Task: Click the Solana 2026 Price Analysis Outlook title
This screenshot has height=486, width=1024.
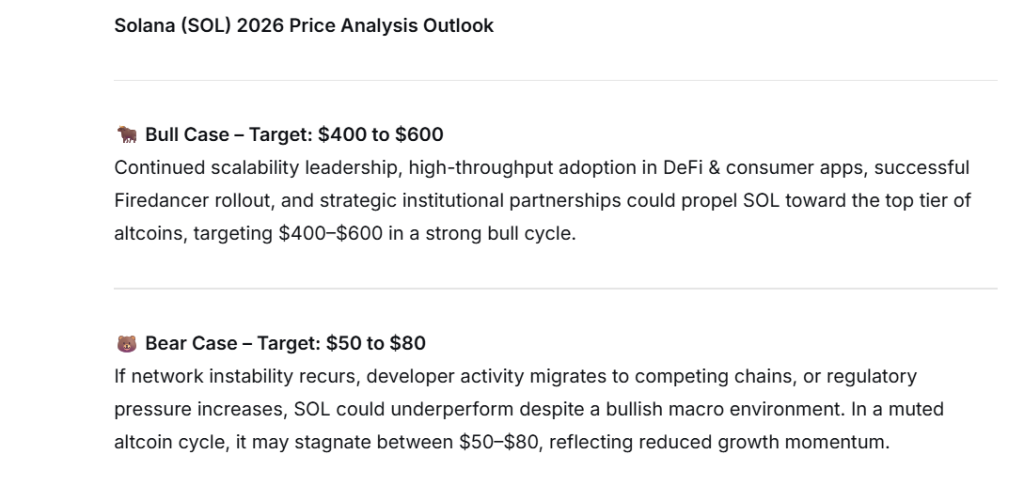Action: [303, 26]
